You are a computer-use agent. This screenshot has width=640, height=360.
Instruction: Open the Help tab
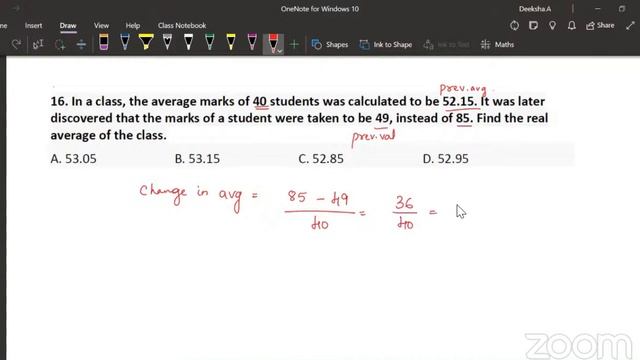(x=133, y=25)
